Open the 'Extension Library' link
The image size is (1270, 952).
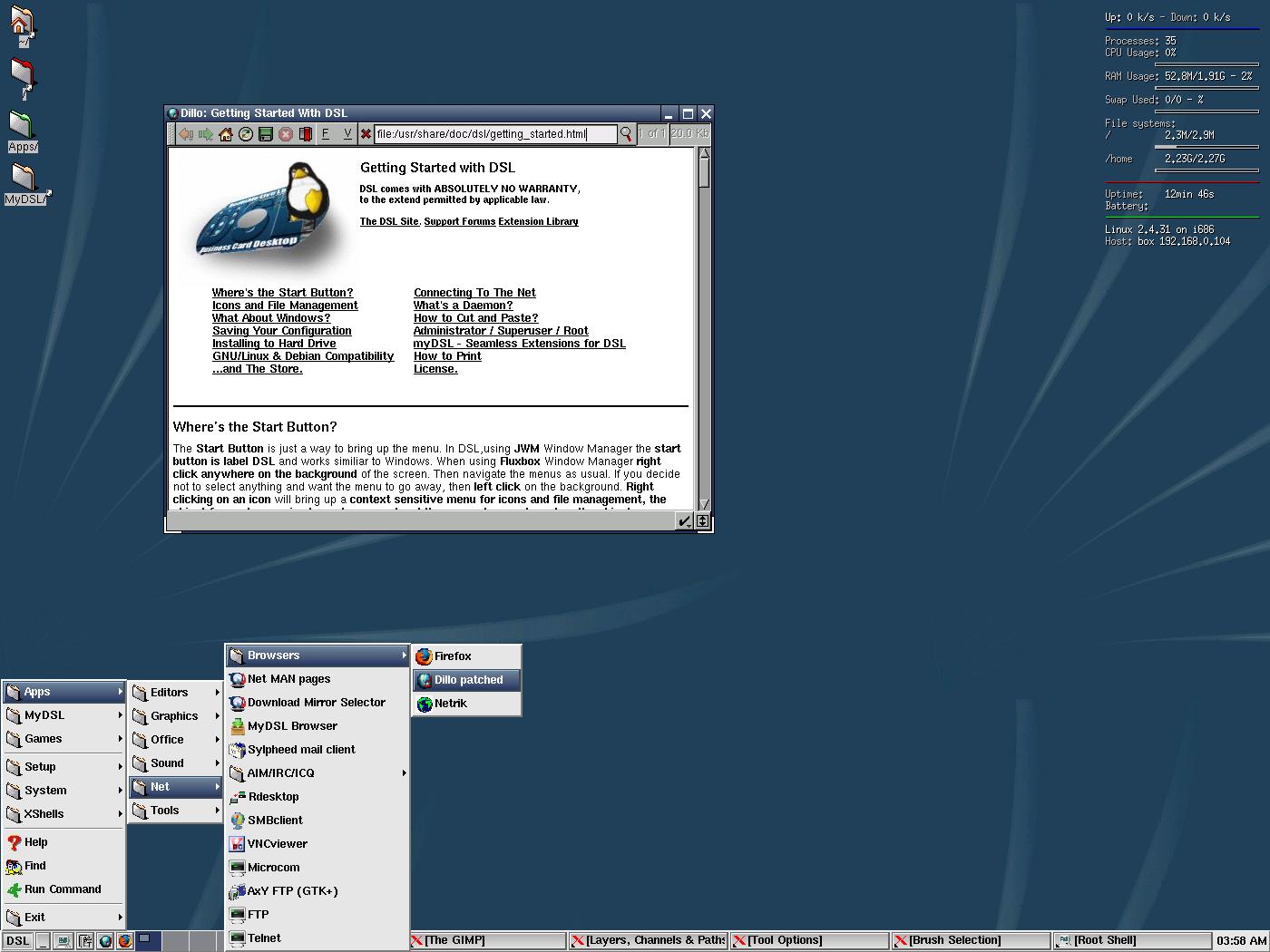point(538,221)
